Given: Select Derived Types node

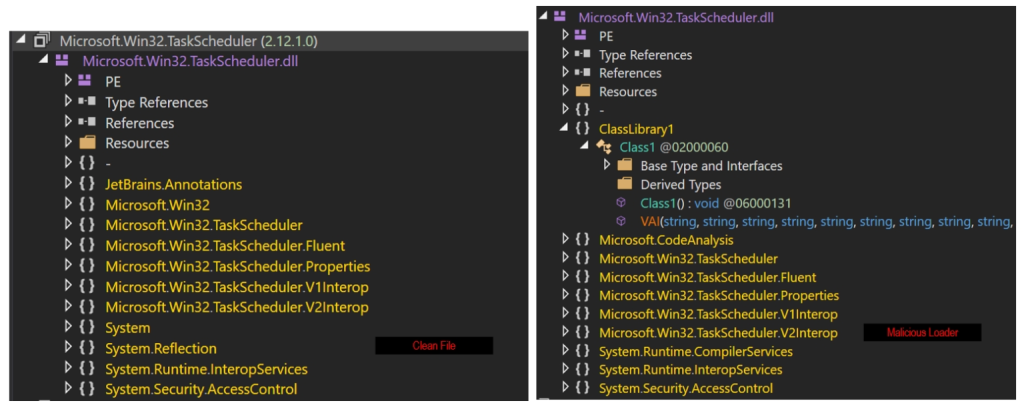Looking at the screenshot, I should pyautogui.click(x=680, y=184).
